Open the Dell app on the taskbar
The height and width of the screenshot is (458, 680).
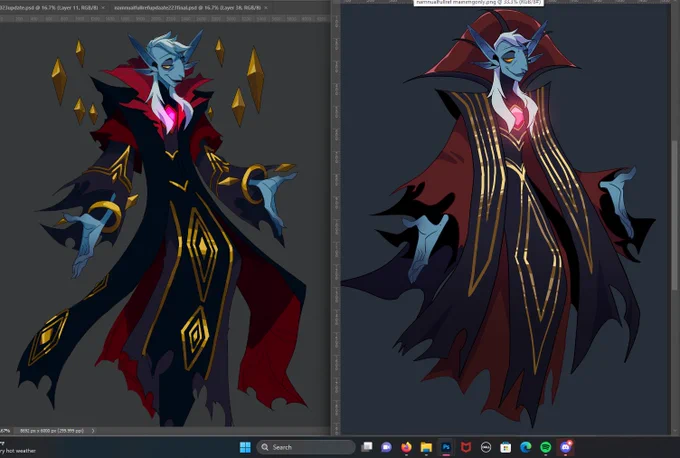coord(486,447)
